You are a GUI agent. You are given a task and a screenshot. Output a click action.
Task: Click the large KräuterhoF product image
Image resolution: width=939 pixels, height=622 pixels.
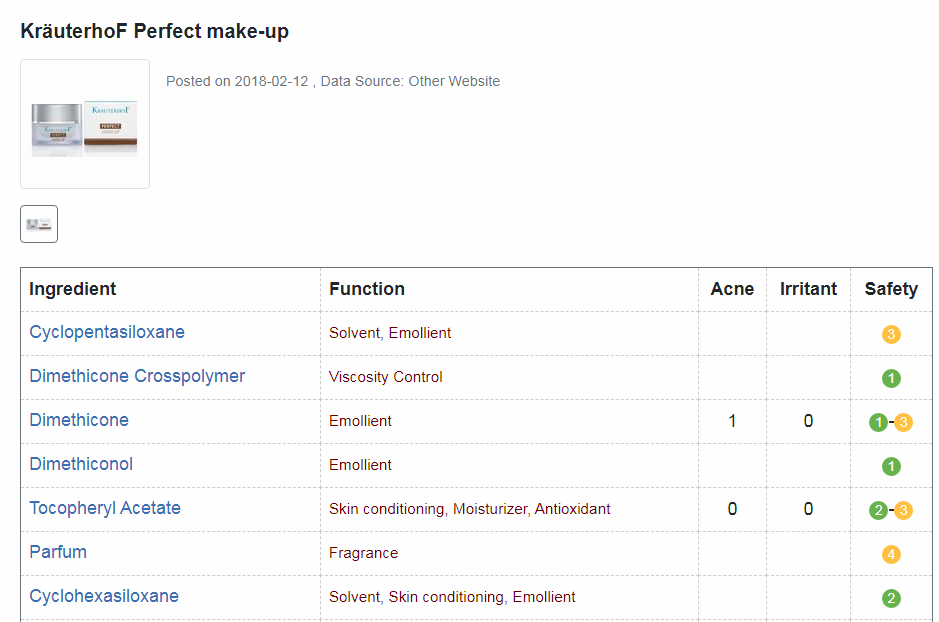point(85,124)
